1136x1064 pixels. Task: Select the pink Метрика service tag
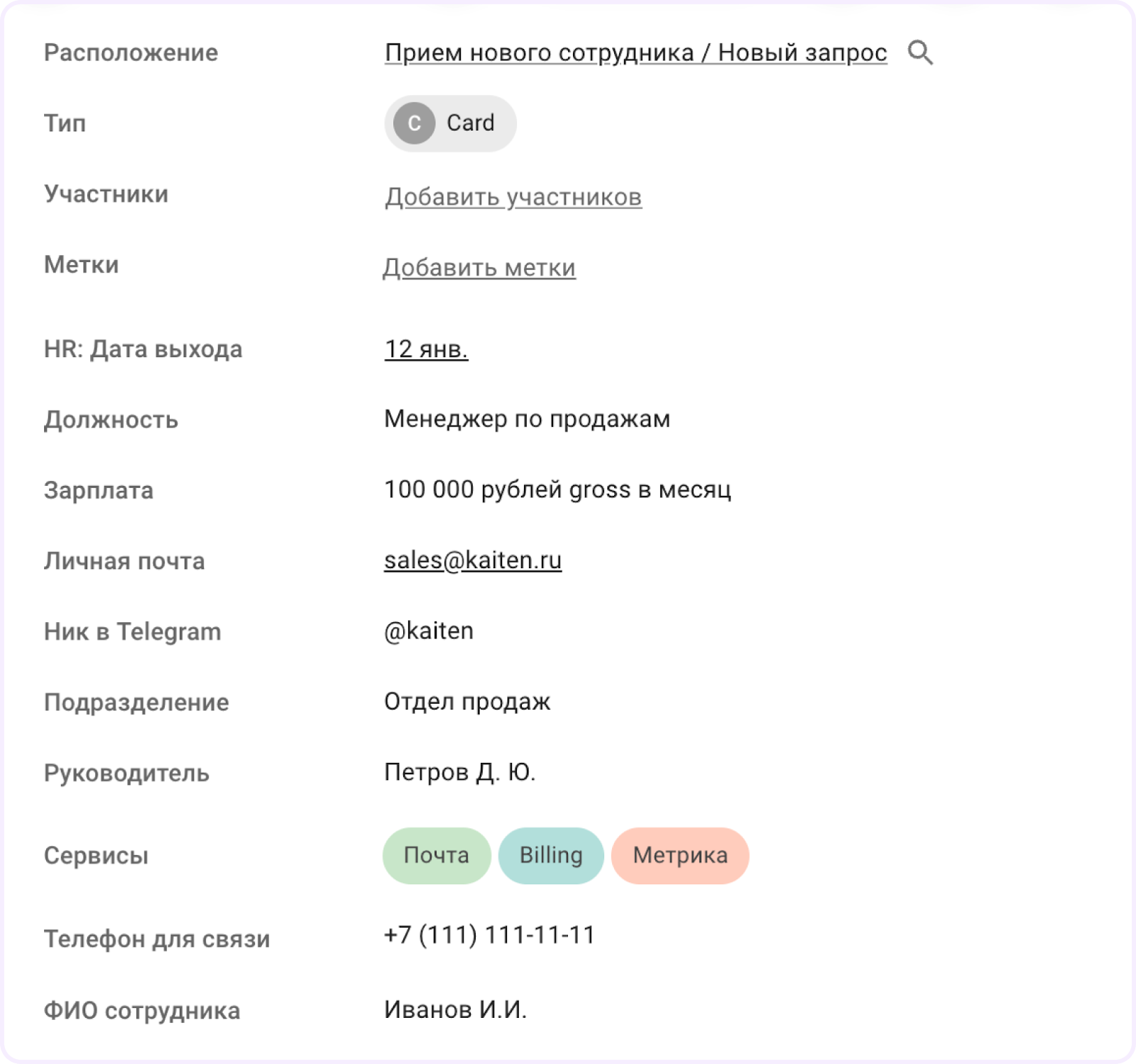[680, 855]
